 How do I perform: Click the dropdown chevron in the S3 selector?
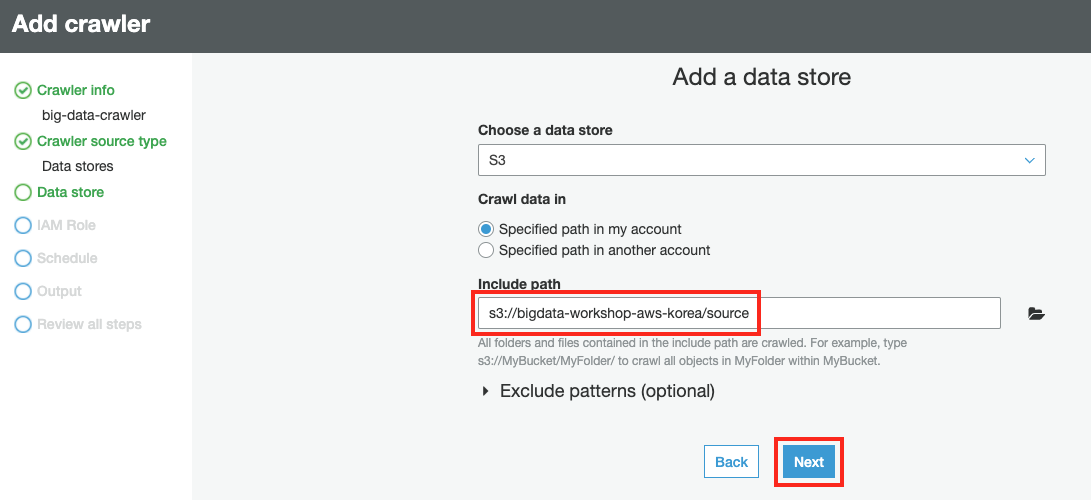pos(1029,160)
